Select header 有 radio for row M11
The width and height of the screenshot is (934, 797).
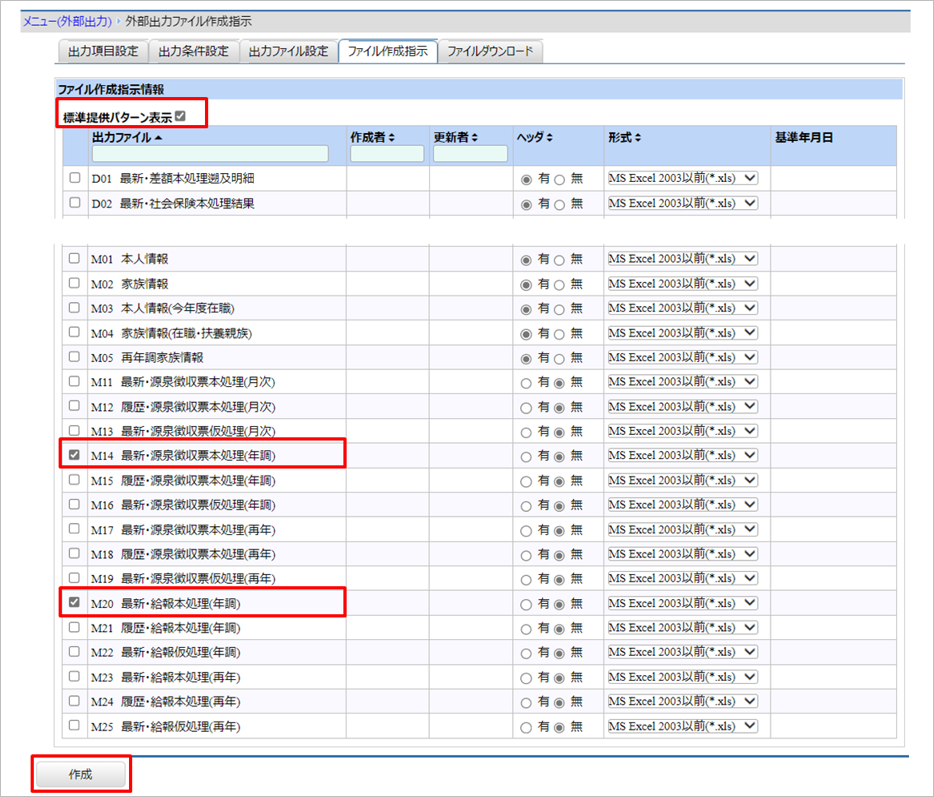(x=526, y=384)
